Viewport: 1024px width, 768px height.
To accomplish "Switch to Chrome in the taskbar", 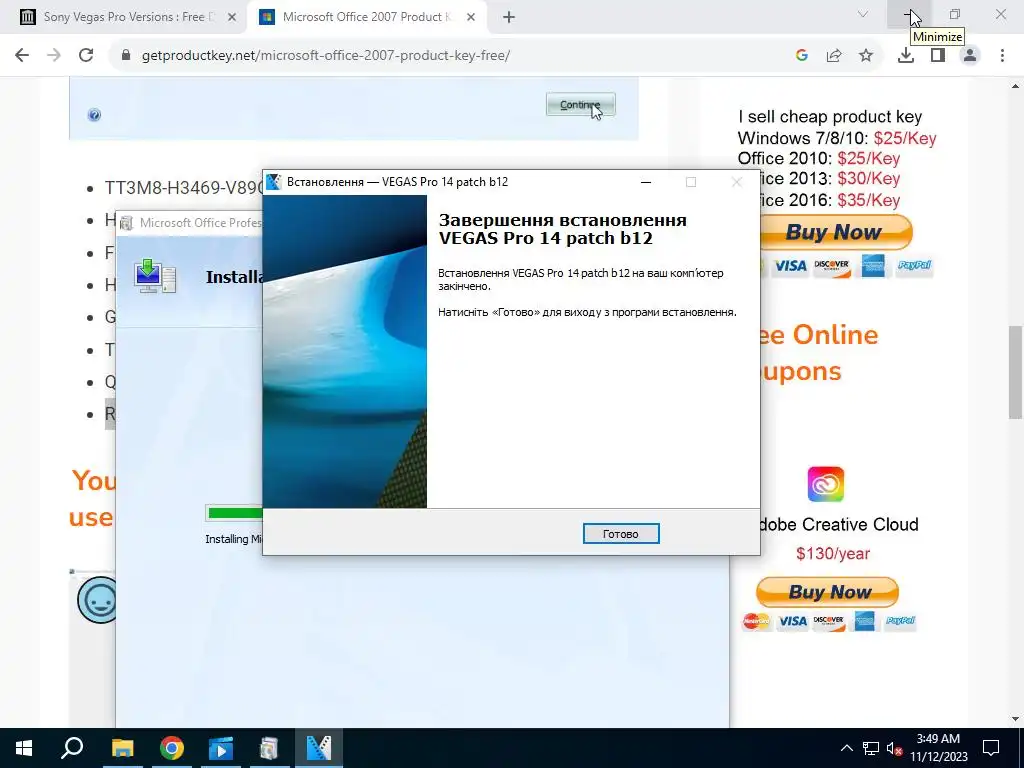I will pyautogui.click(x=172, y=748).
